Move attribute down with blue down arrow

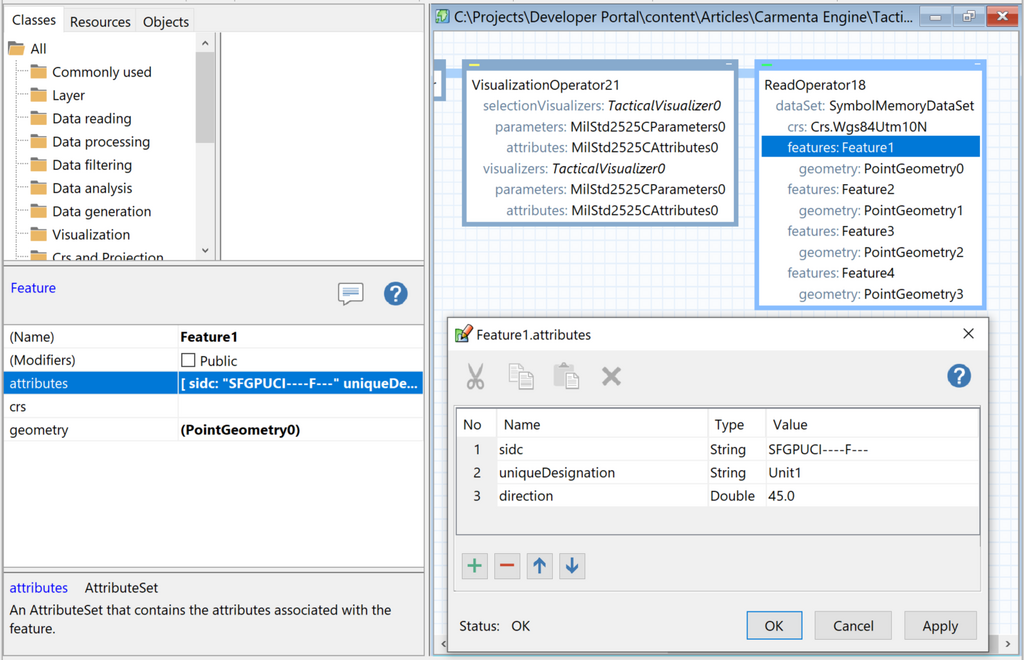pyautogui.click(x=572, y=566)
